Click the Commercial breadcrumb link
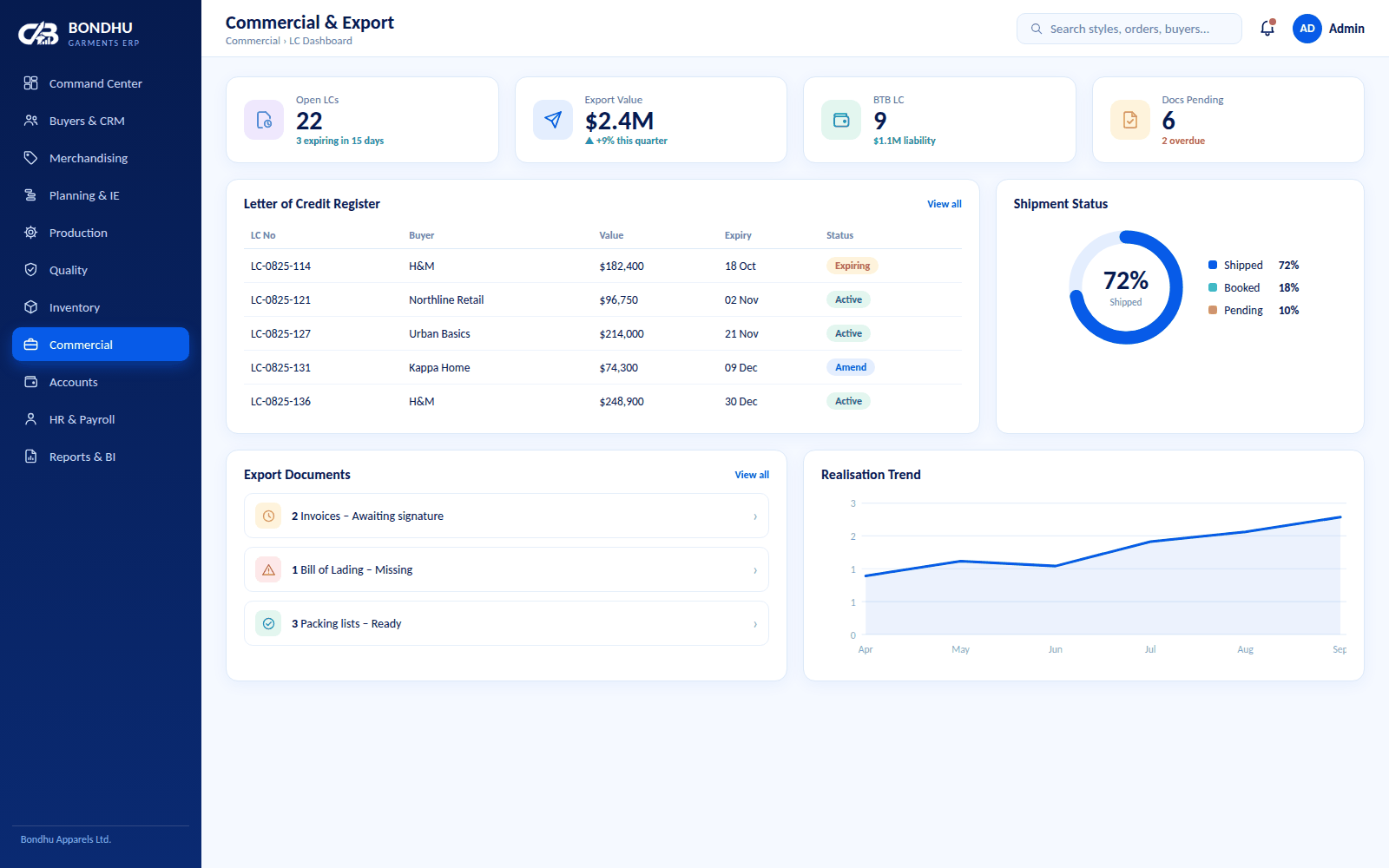Screen dimensions: 1389x868 click(253, 41)
